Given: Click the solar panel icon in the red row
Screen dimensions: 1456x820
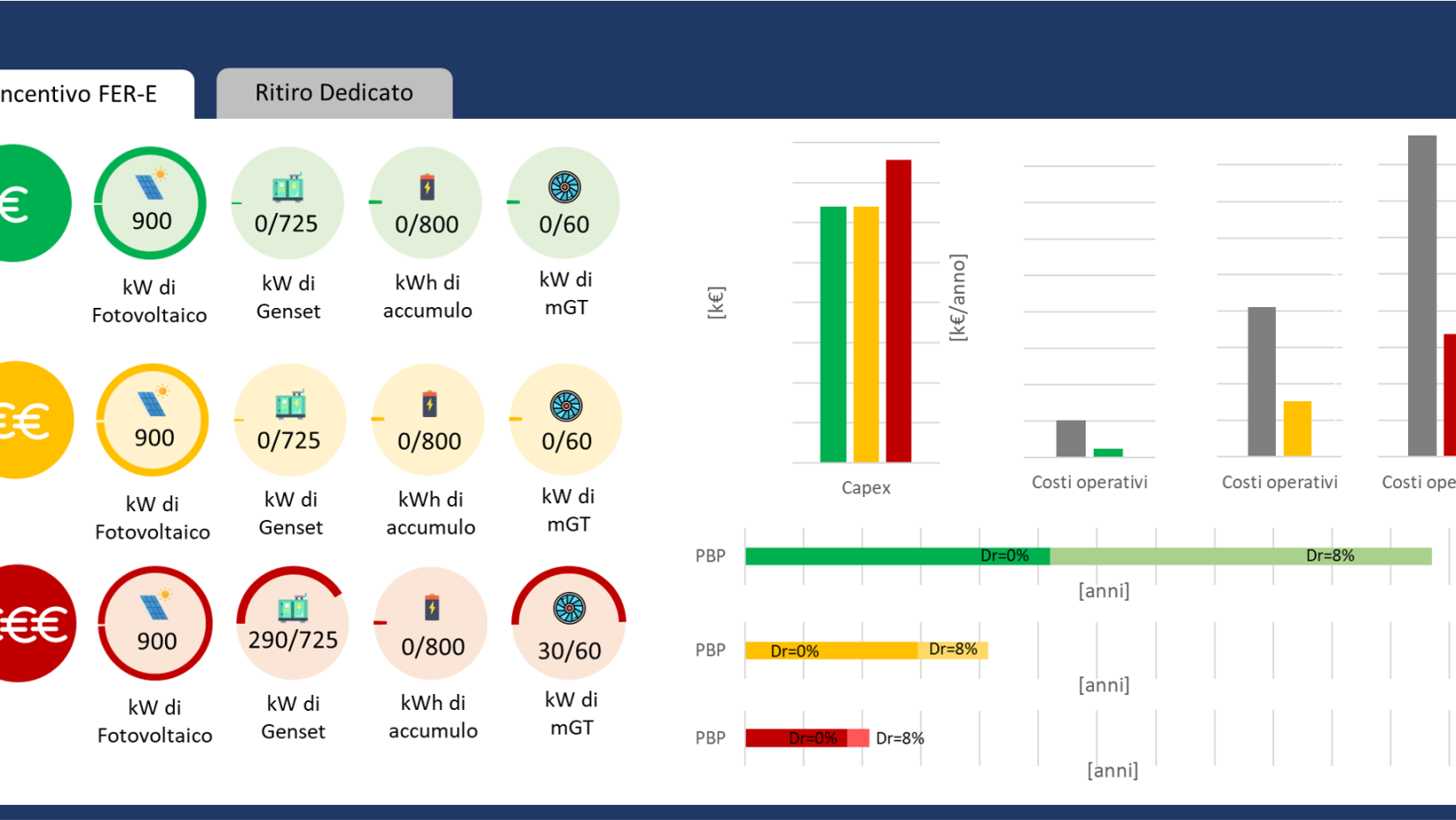Looking at the screenshot, I should click(156, 605).
